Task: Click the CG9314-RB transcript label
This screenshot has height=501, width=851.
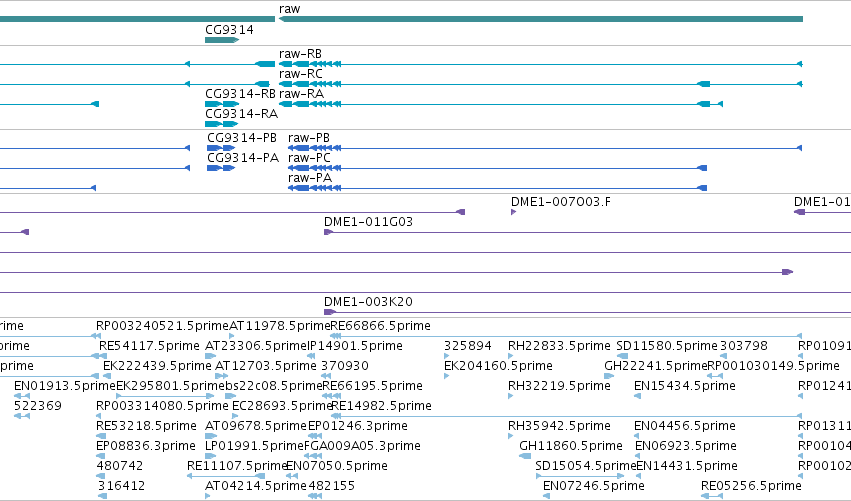Action: pos(240,94)
